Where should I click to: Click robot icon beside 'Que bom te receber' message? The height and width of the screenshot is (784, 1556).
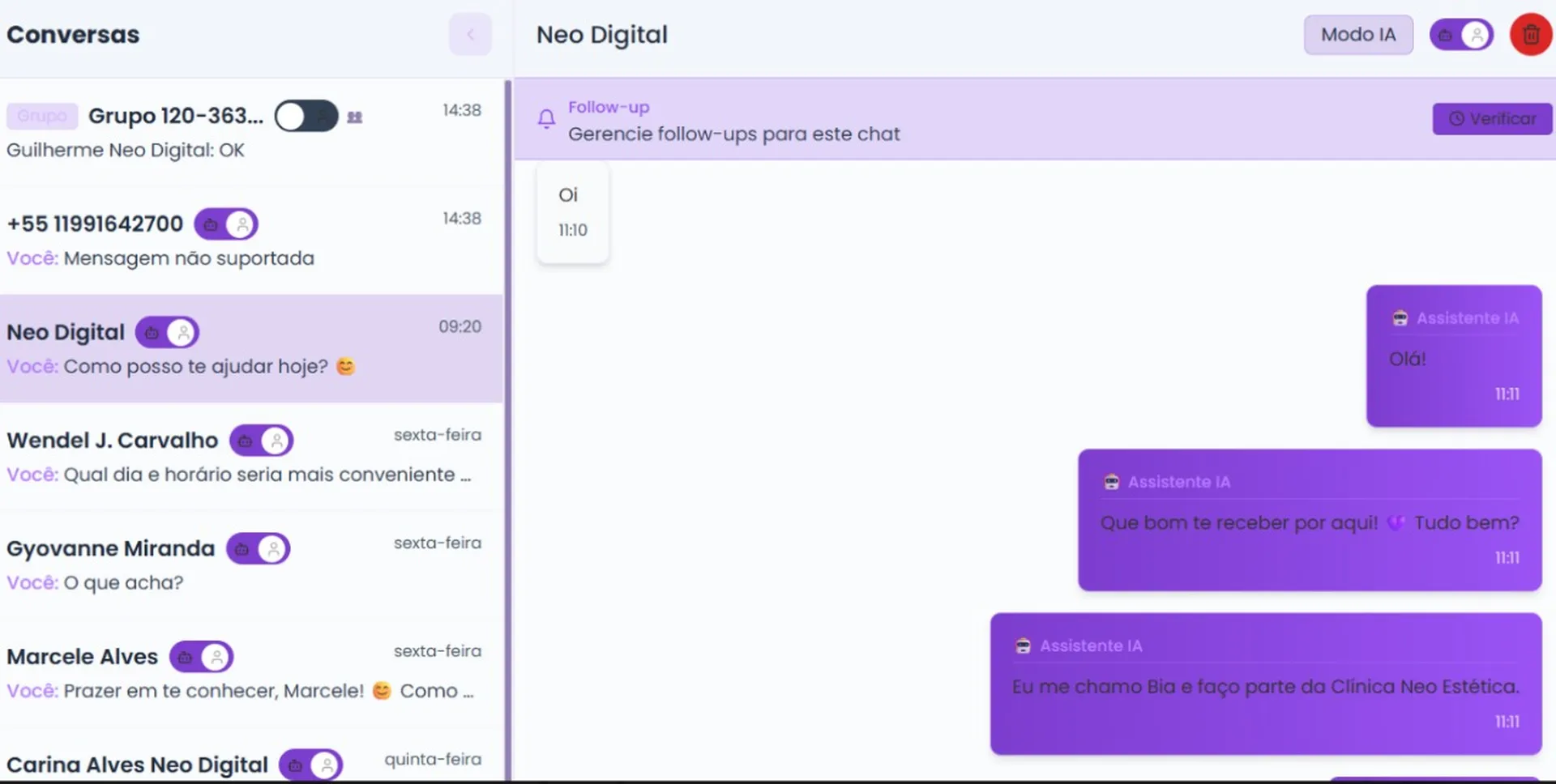point(1111,482)
